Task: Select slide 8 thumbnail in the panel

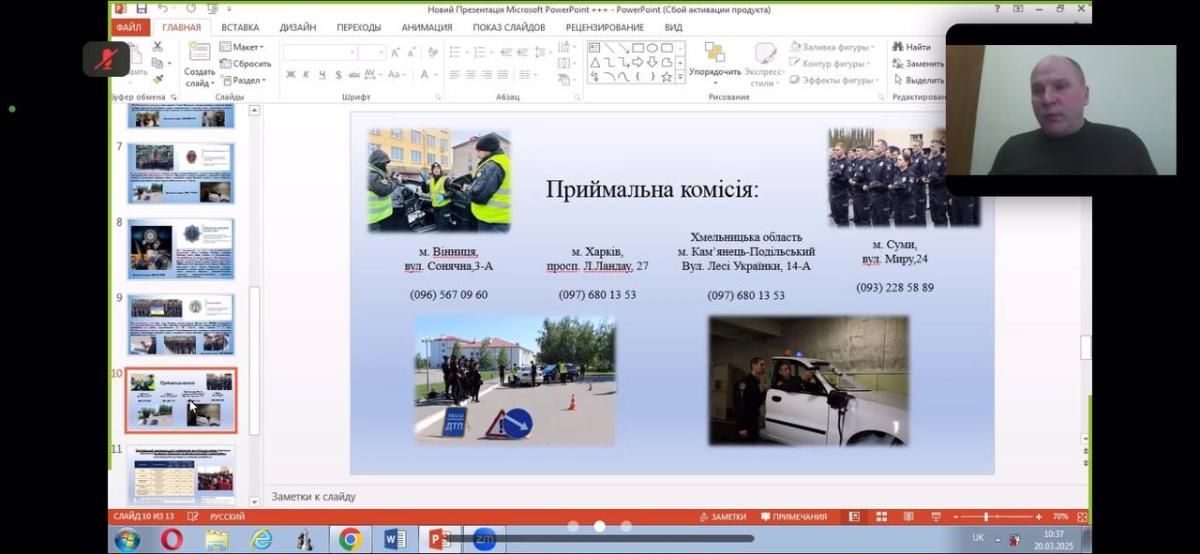Action: tap(181, 248)
